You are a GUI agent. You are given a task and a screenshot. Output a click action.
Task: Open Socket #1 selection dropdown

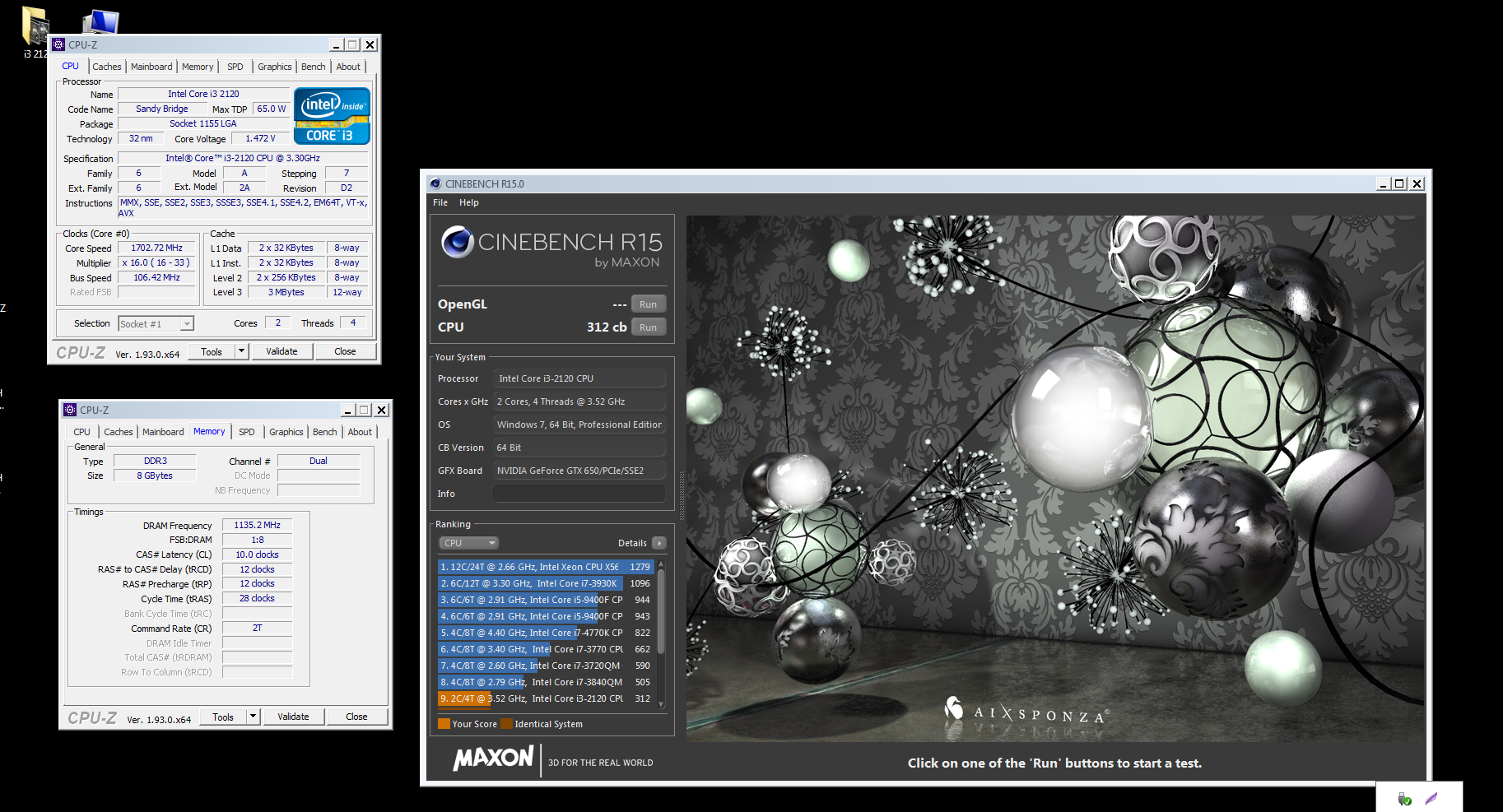pyautogui.click(x=156, y=324)
